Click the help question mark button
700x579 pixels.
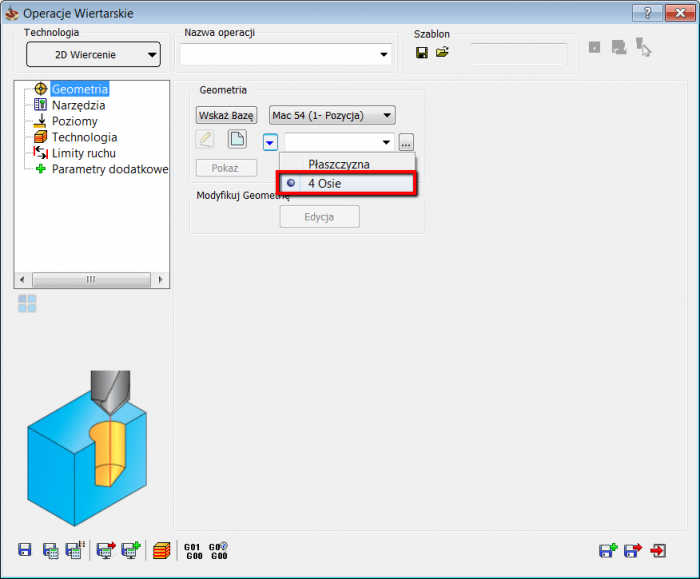point(649,13)
